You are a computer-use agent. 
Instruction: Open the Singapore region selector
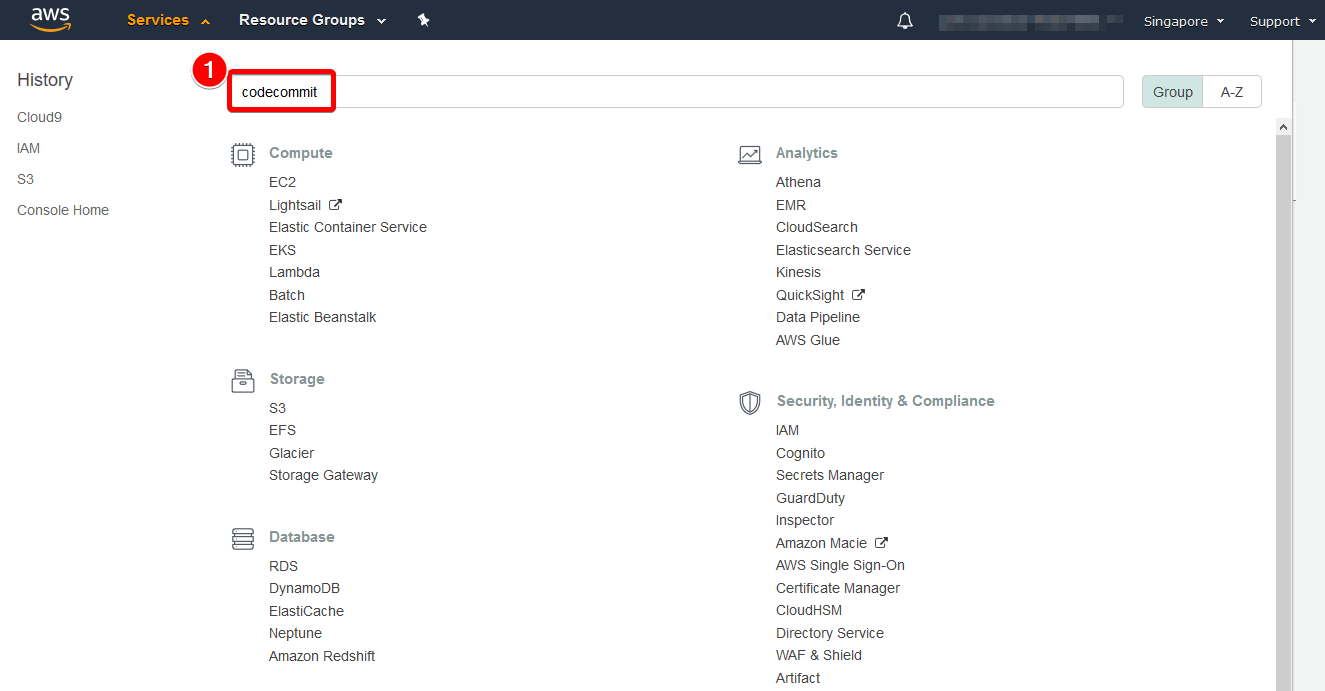1184,21
